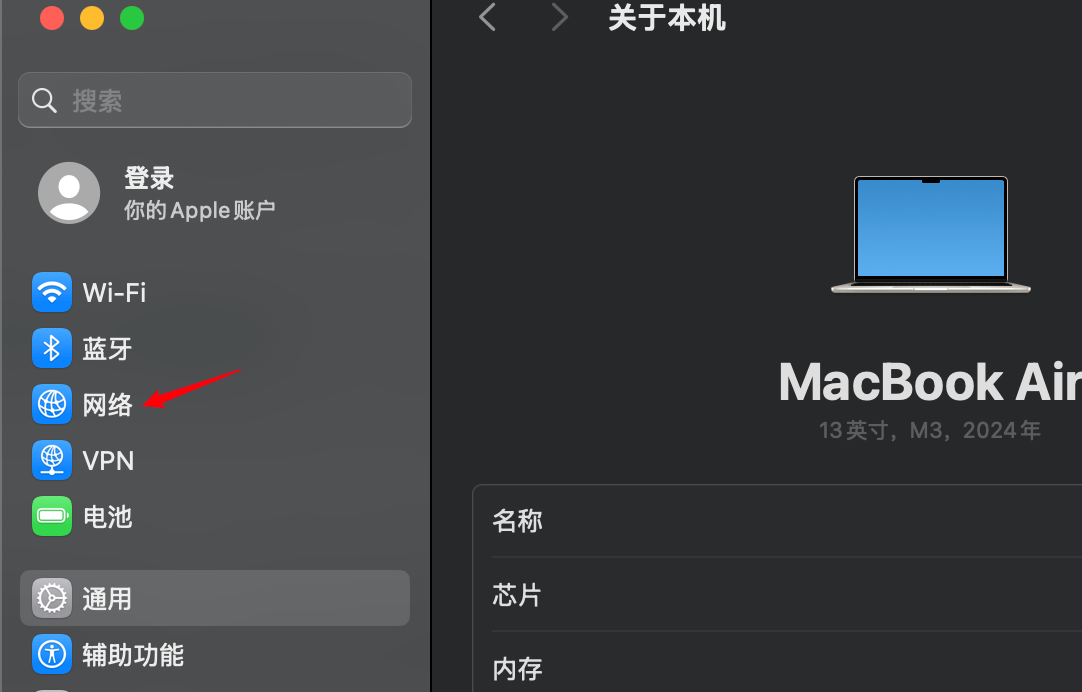Select the Bluetooth 蓝牙 icon
Viewport: 1082px width, 692px height.
click(52, 348)
